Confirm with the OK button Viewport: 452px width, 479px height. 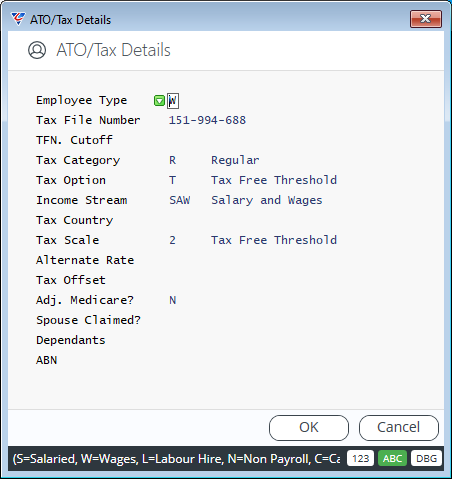[x=309, y=428]
